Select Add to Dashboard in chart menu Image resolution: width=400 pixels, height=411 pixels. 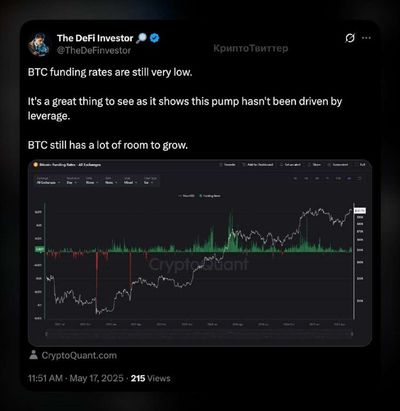pos(258,165)
